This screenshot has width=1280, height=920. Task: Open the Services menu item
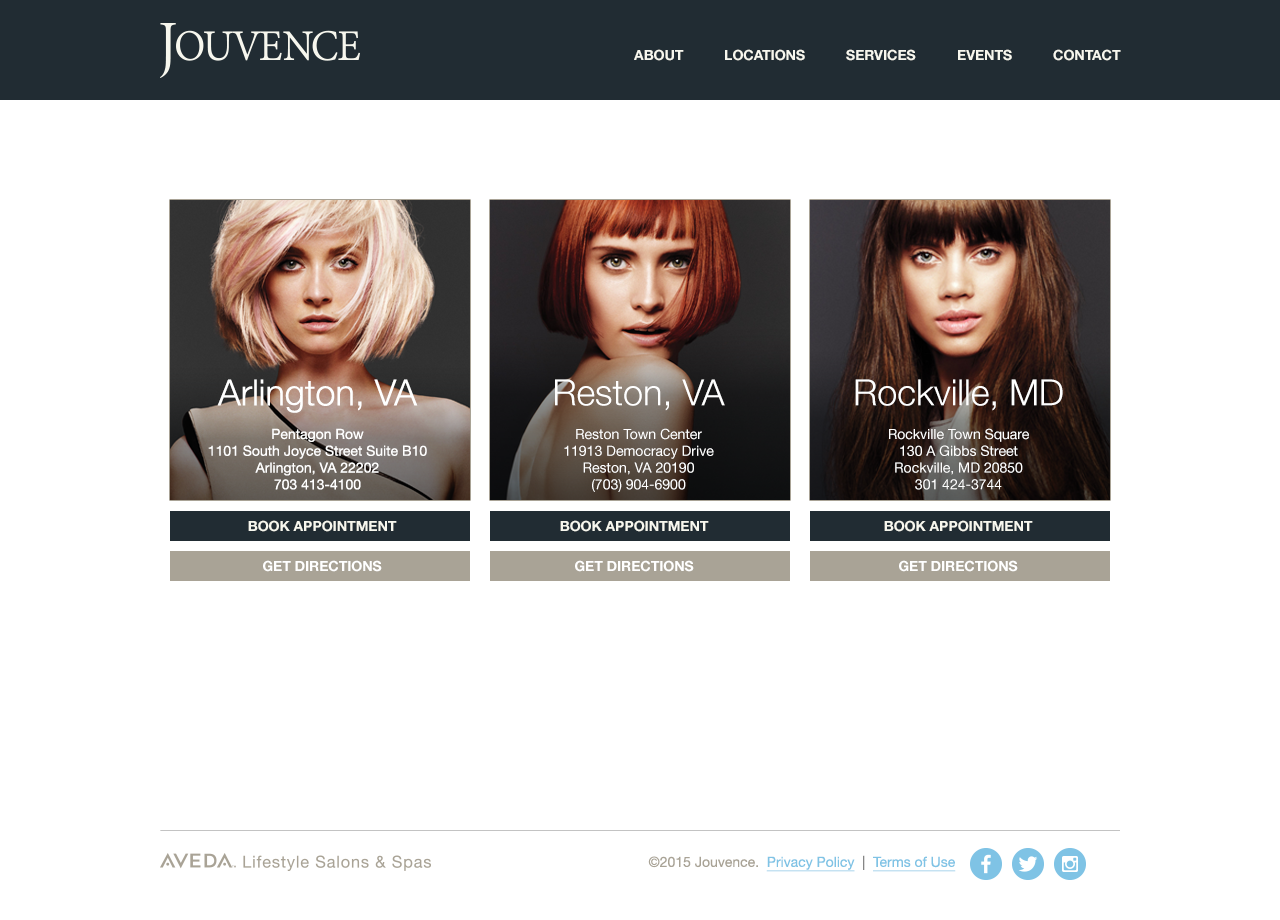click(880, 55)
